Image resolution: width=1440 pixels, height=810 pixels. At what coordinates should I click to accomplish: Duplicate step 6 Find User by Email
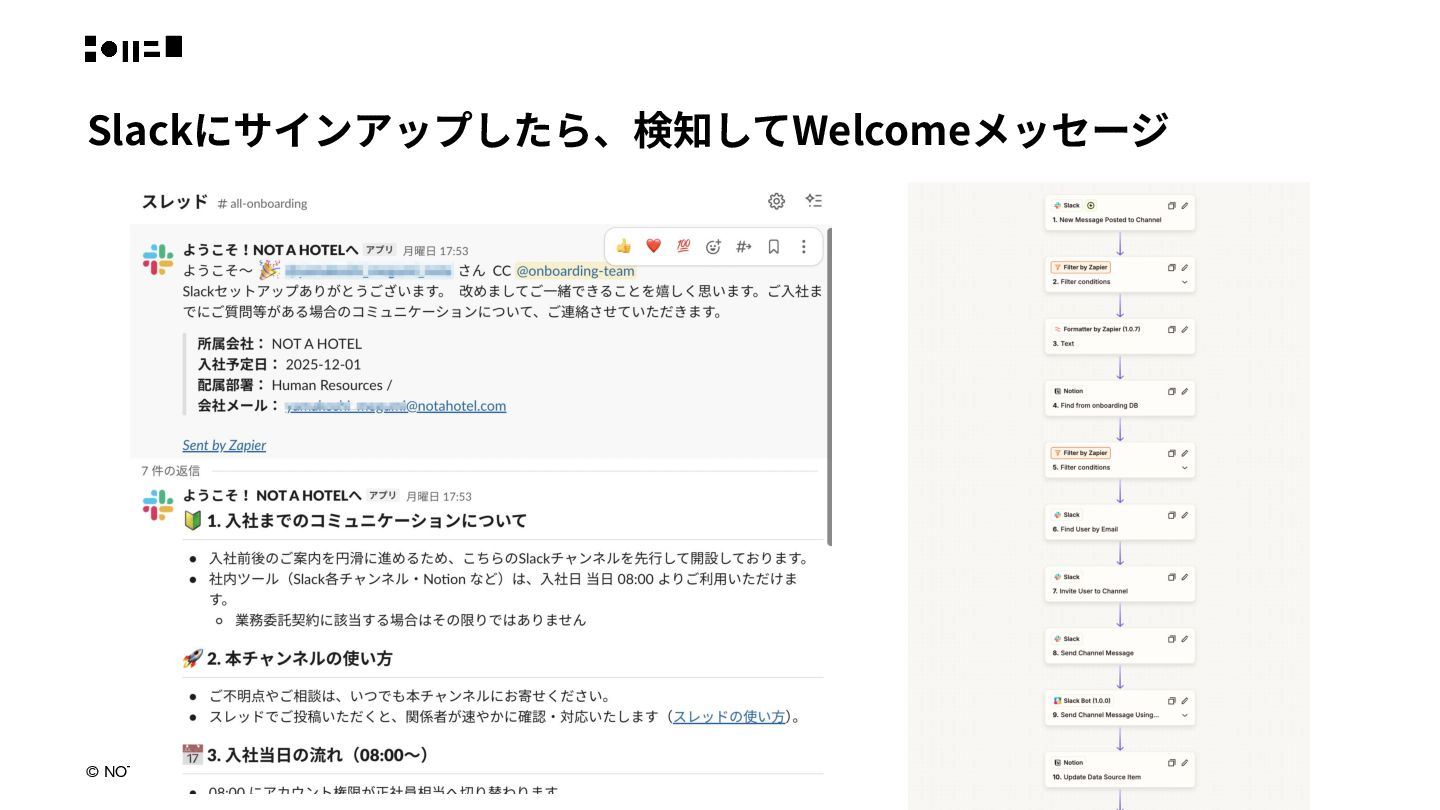click(x=1172, y=515)
